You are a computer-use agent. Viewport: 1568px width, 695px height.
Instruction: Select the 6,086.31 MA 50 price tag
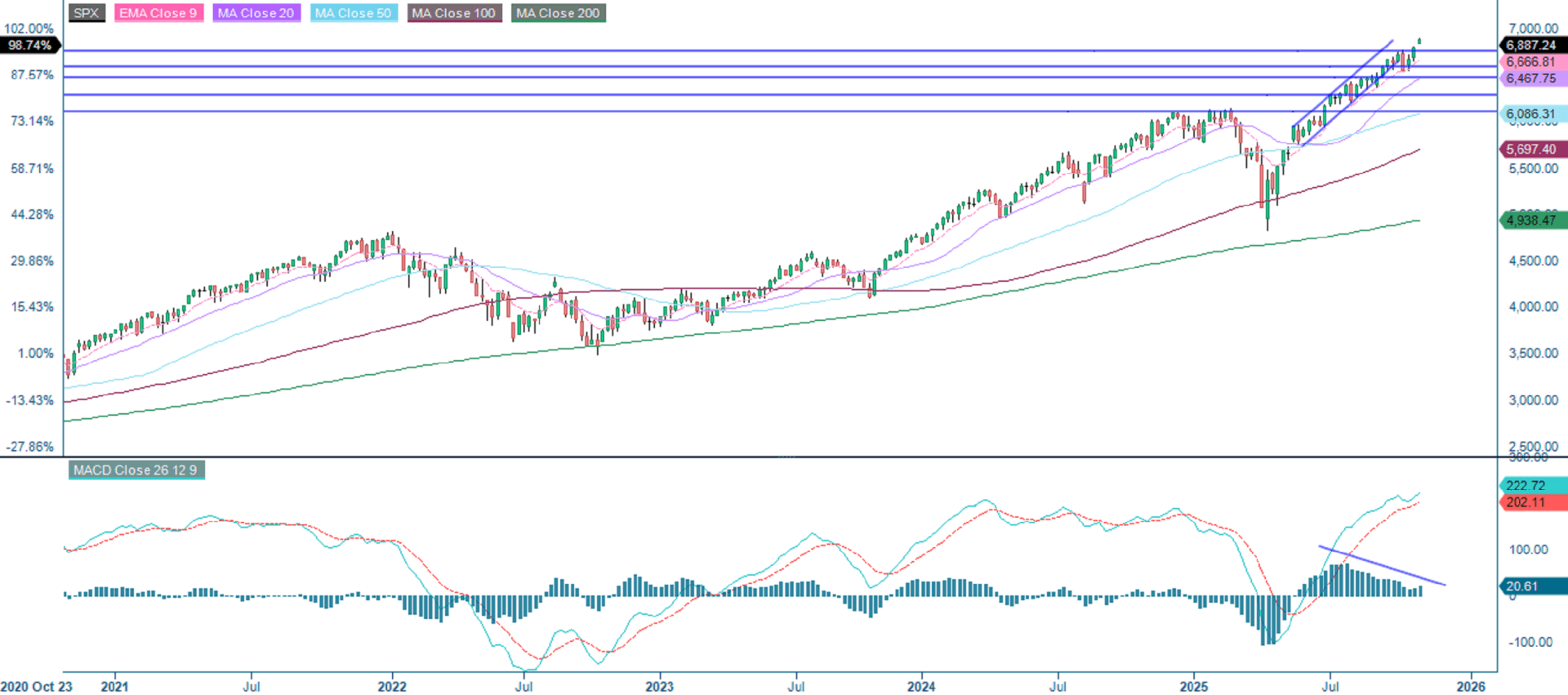click(1532, 115)
